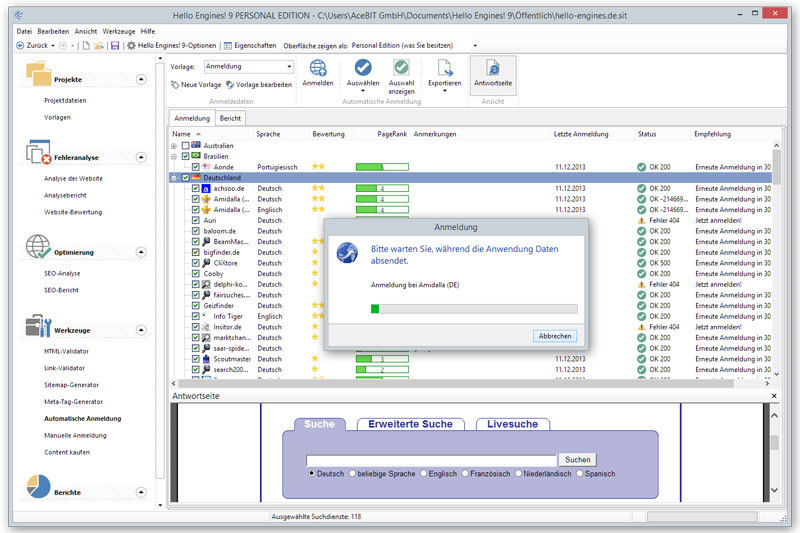800x533 pixels.
Task: Click the search input field
Action: pyautogui.click(x=431, y=460)
